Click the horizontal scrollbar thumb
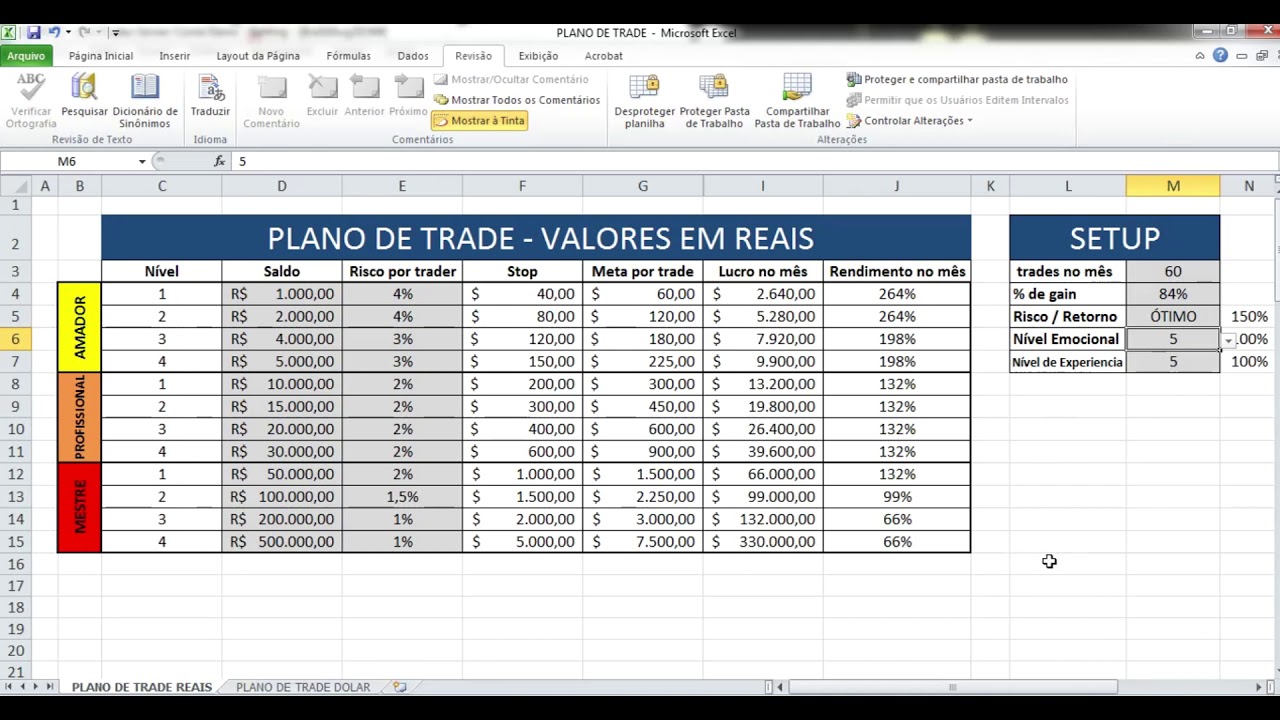This screenshot has height=720, width=1280. tap(953, 687)
